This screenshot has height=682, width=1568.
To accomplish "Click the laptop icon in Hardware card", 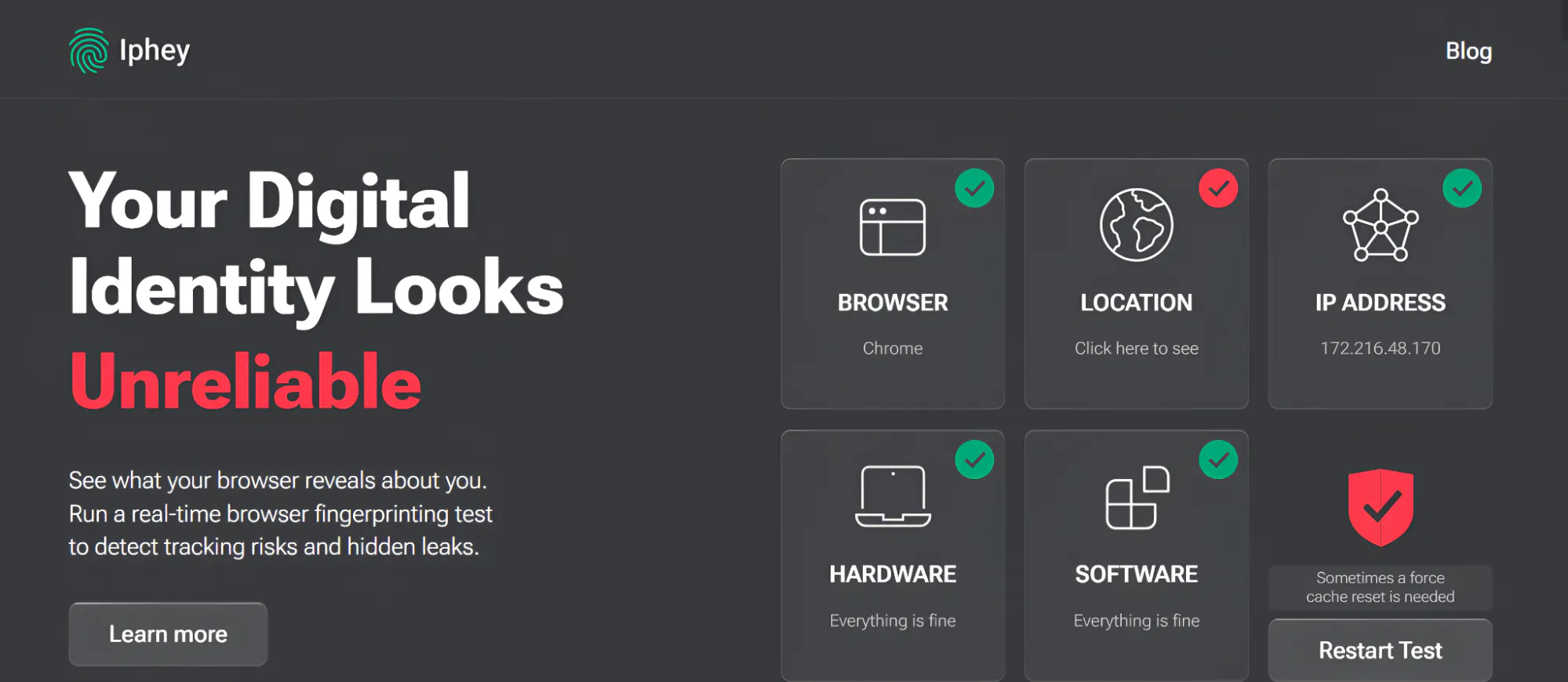I will tap(893, 496).
